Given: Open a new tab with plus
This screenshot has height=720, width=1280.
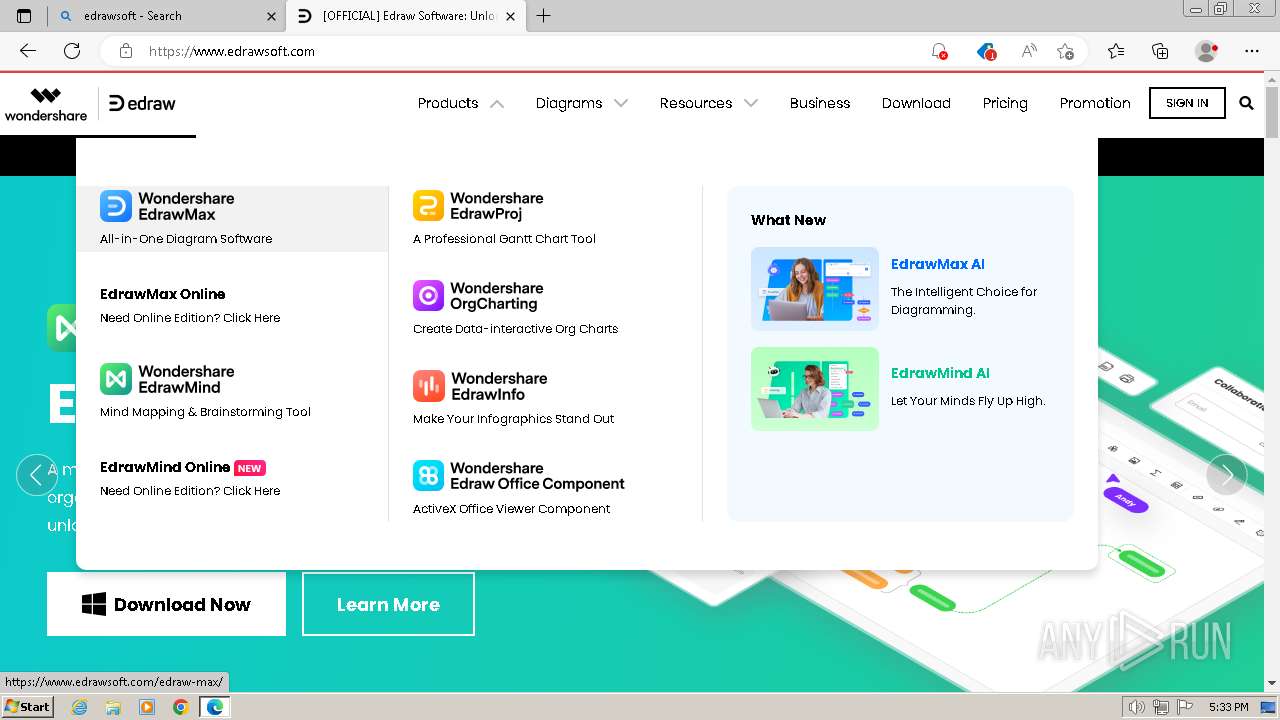Looking at the screenshot, I should pos(544,15).
